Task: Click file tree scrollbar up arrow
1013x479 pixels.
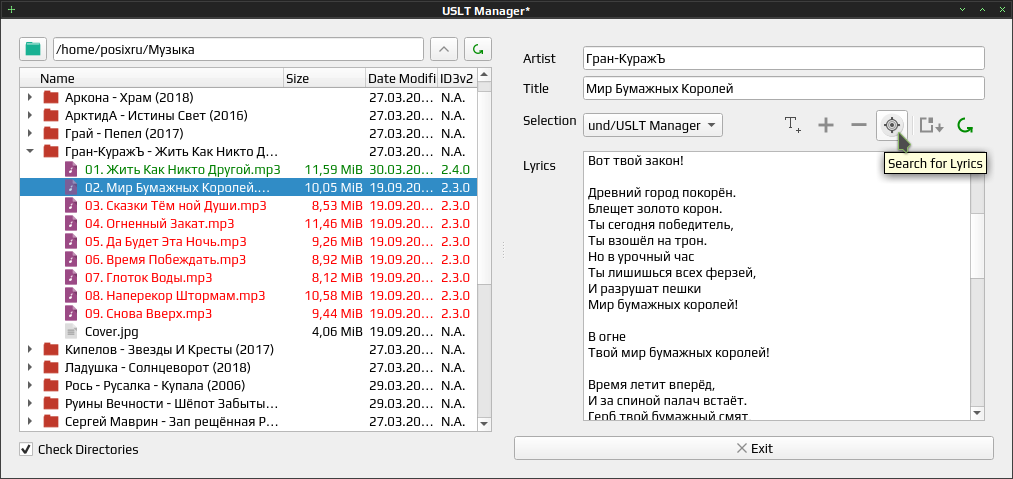Action: click(x=485, y=74)
